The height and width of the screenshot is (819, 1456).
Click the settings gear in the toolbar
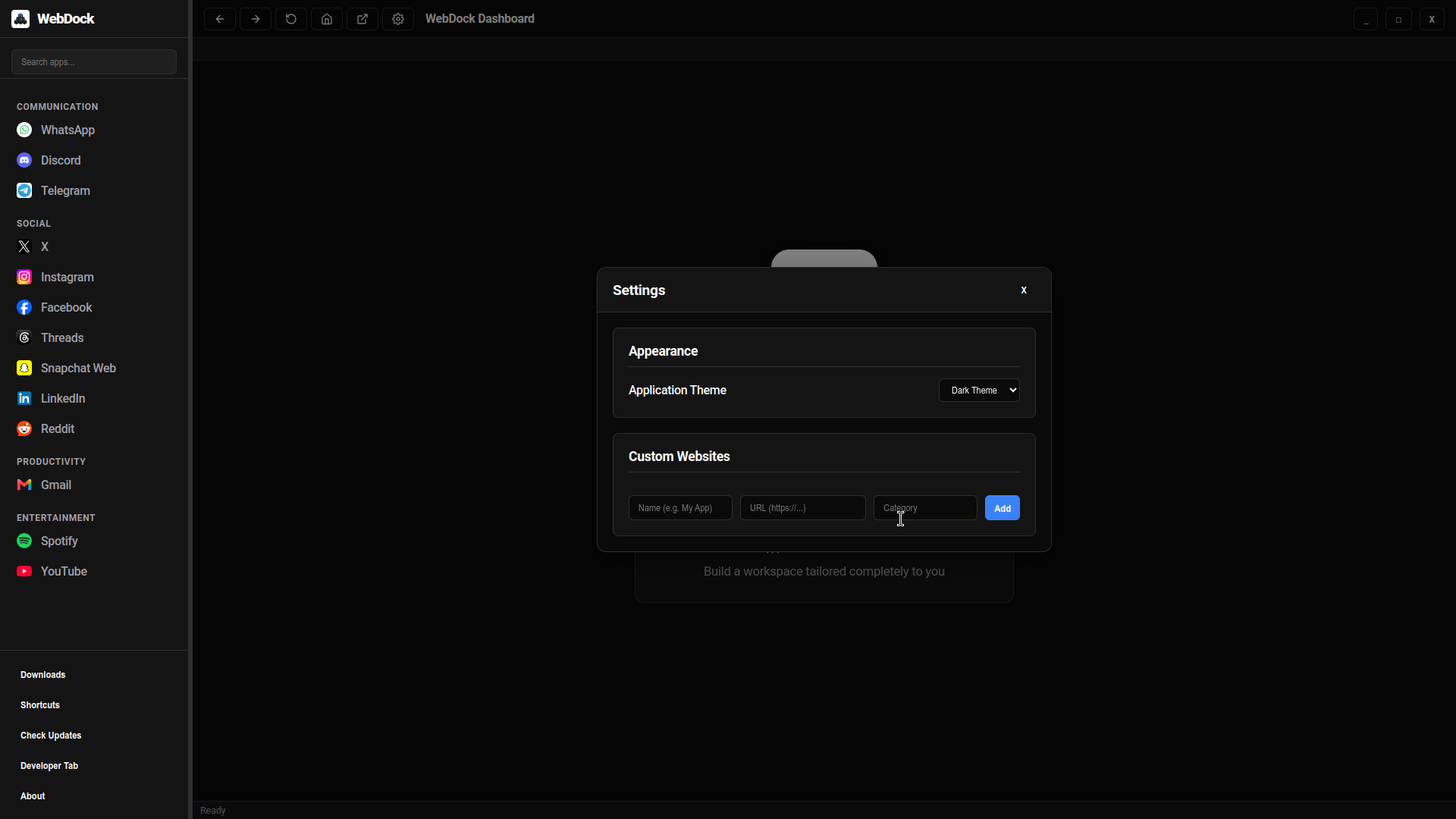tap(398, 19)
